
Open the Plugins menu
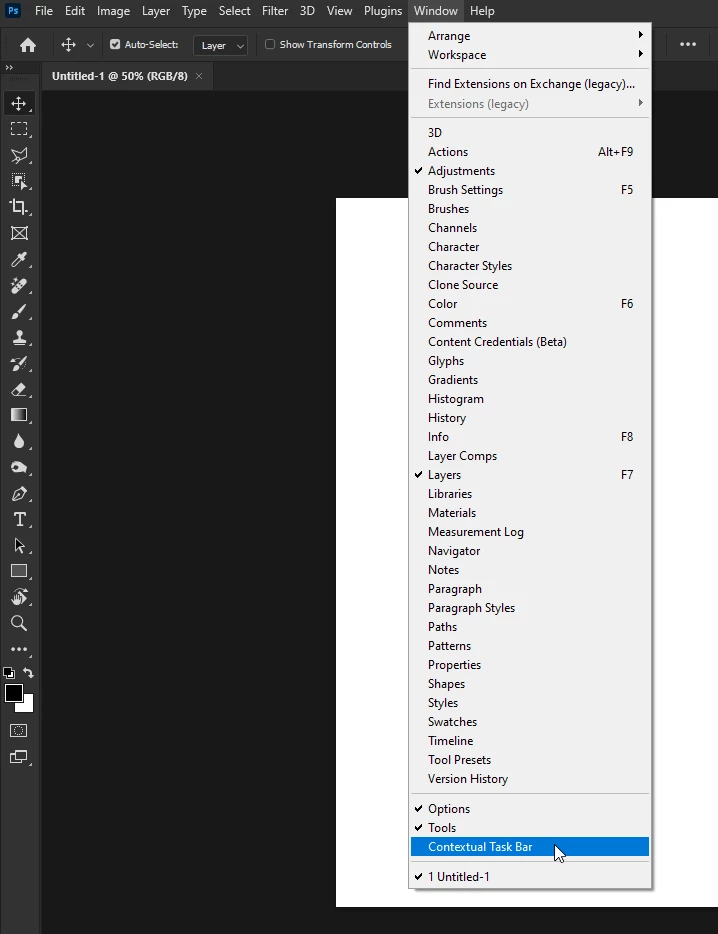[x=383, y=11]
